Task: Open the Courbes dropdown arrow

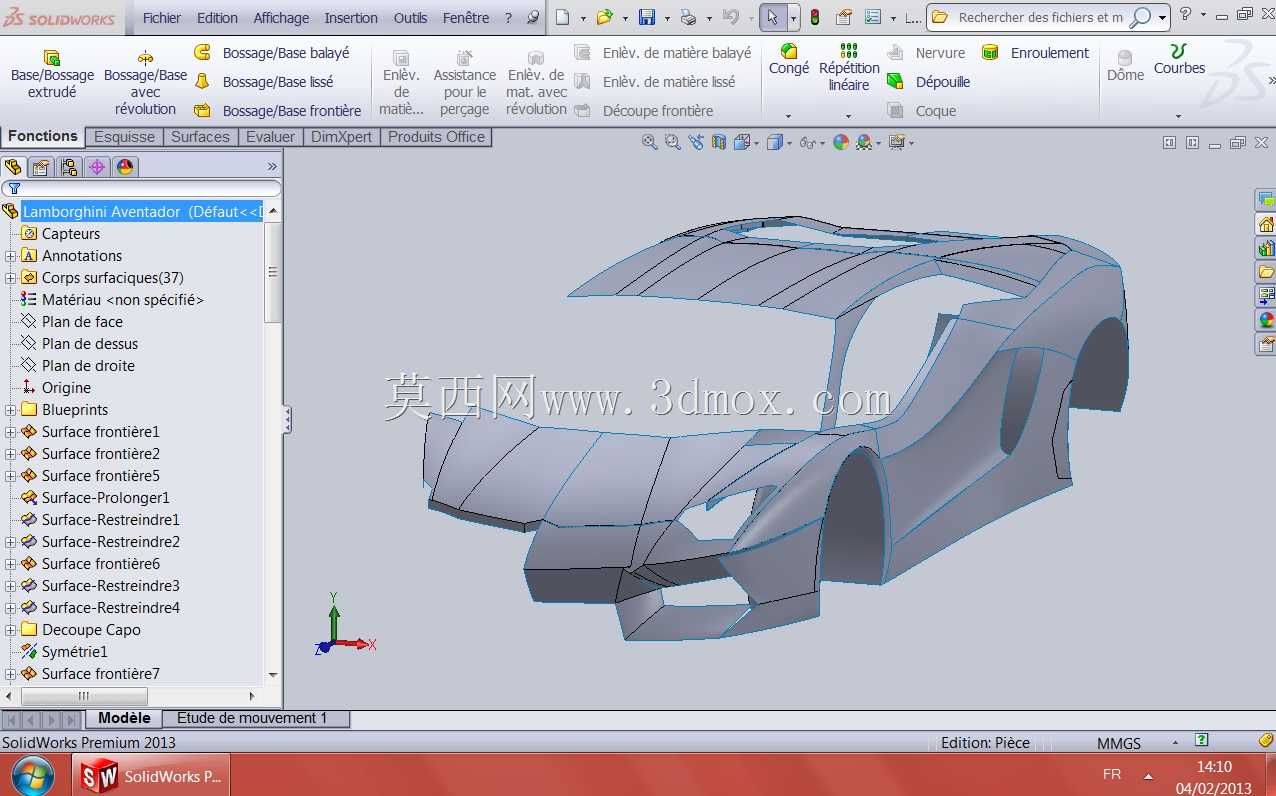Action: point(1179,116)
